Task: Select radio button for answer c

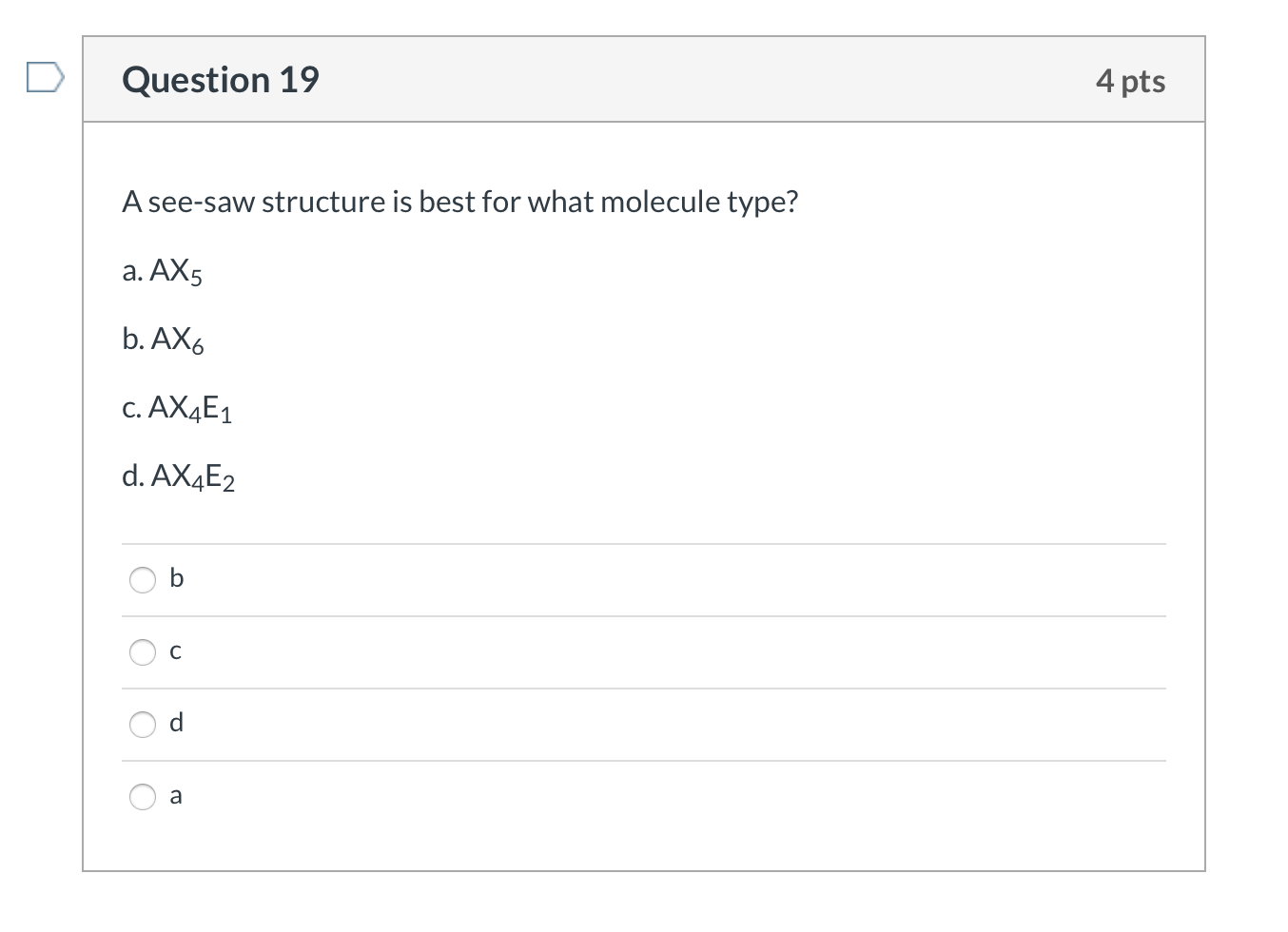Action: pos(142,652)
